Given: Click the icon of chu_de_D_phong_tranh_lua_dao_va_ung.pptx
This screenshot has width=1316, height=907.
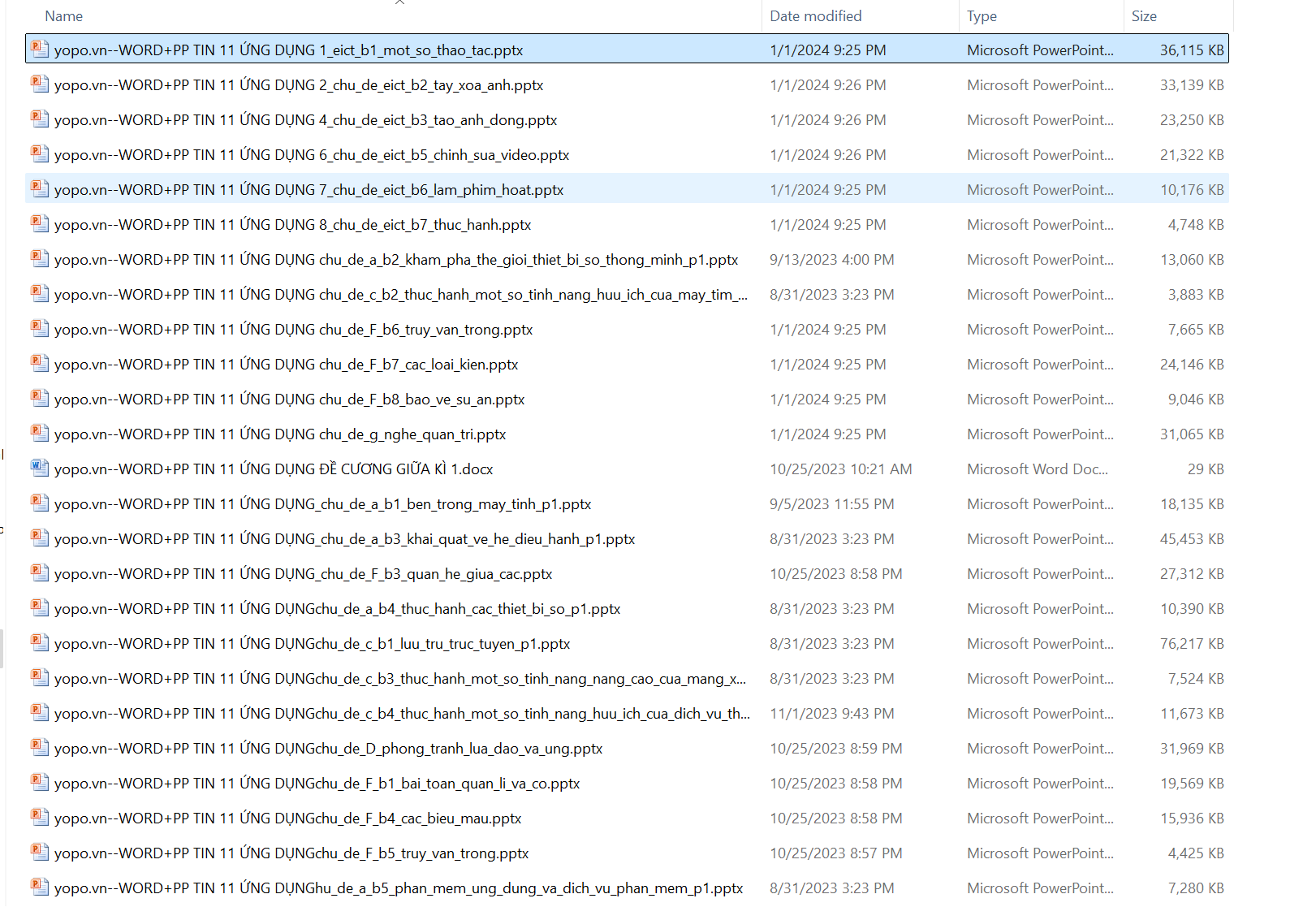Looking at the screenshot, I should pos(39,748).
